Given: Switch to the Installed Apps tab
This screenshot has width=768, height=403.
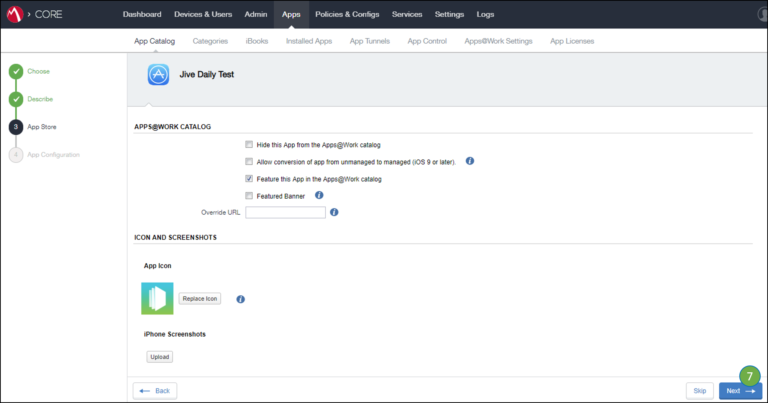Looking at the screenshot, I should tap(309, 41).
